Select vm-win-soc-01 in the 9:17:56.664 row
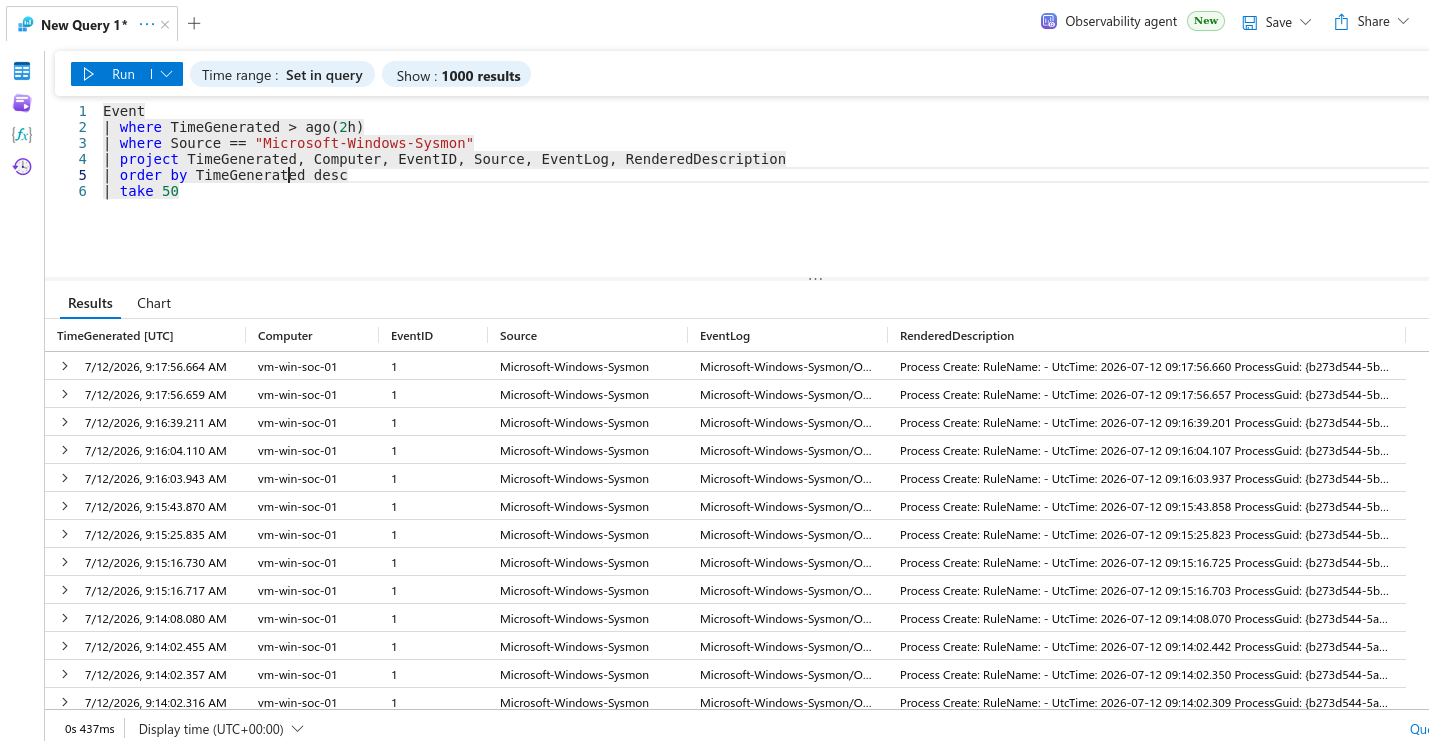 click(297, 367)
